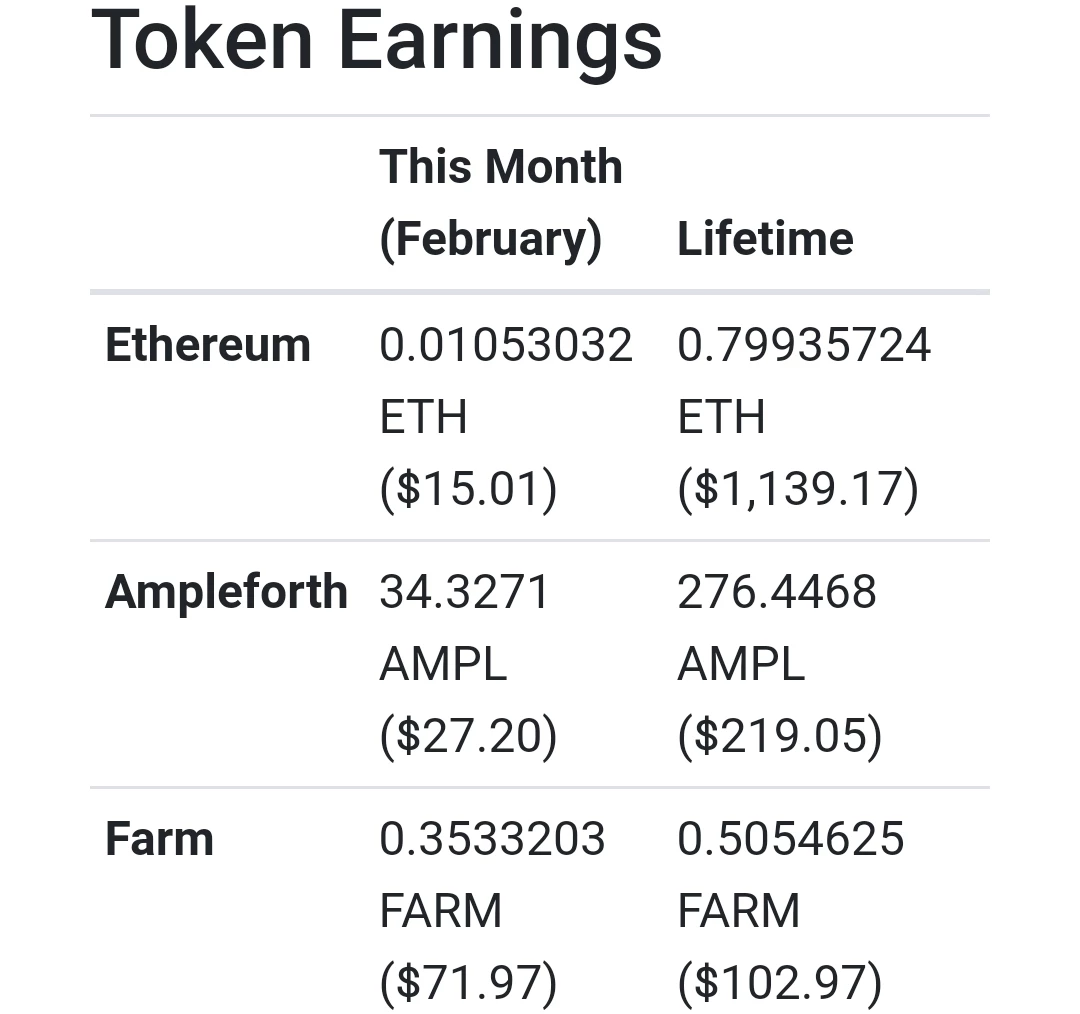Click the ($71.97) monthly Farm amount
The width and height of the screenshot is (1080, 1014).
coord(468,982)
